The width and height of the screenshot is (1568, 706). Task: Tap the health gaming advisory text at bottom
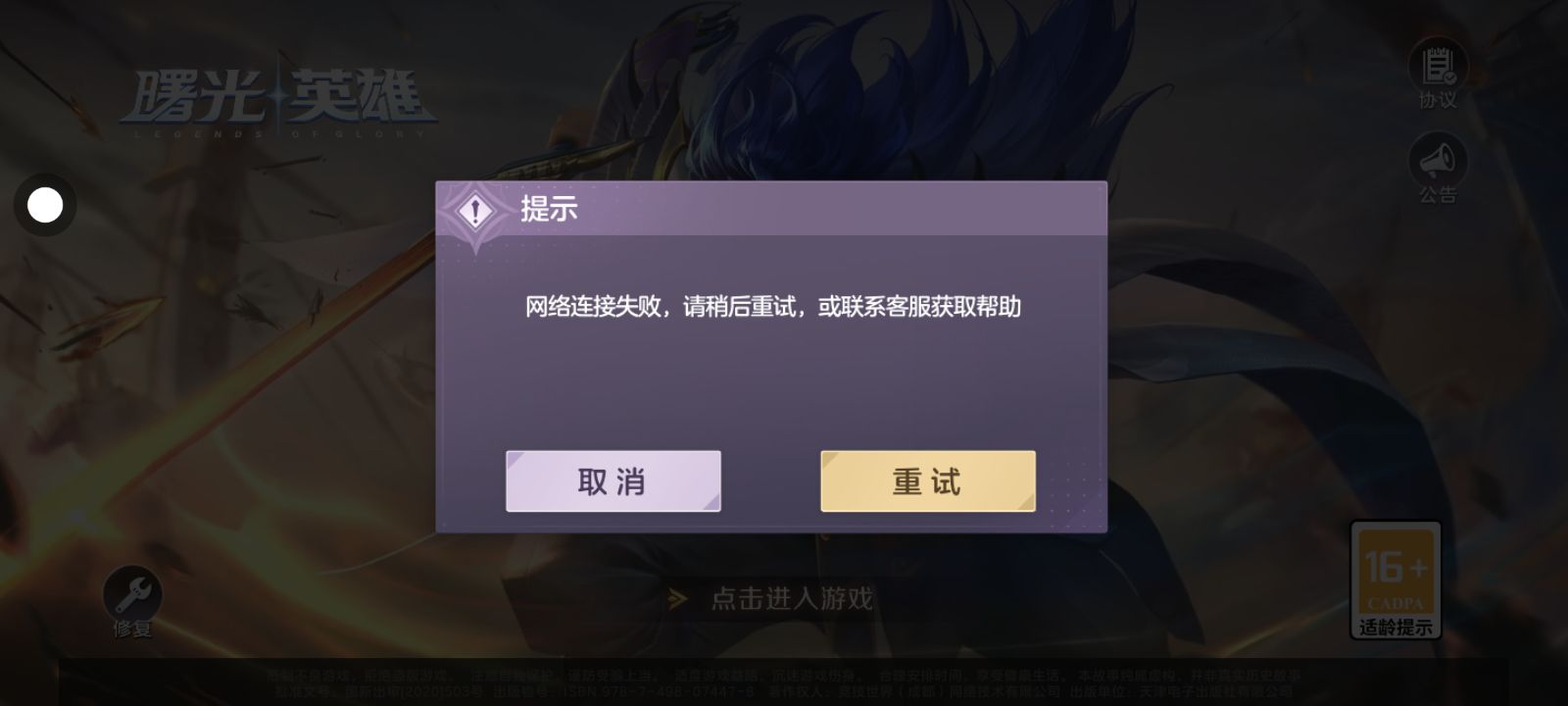(784, 676)
